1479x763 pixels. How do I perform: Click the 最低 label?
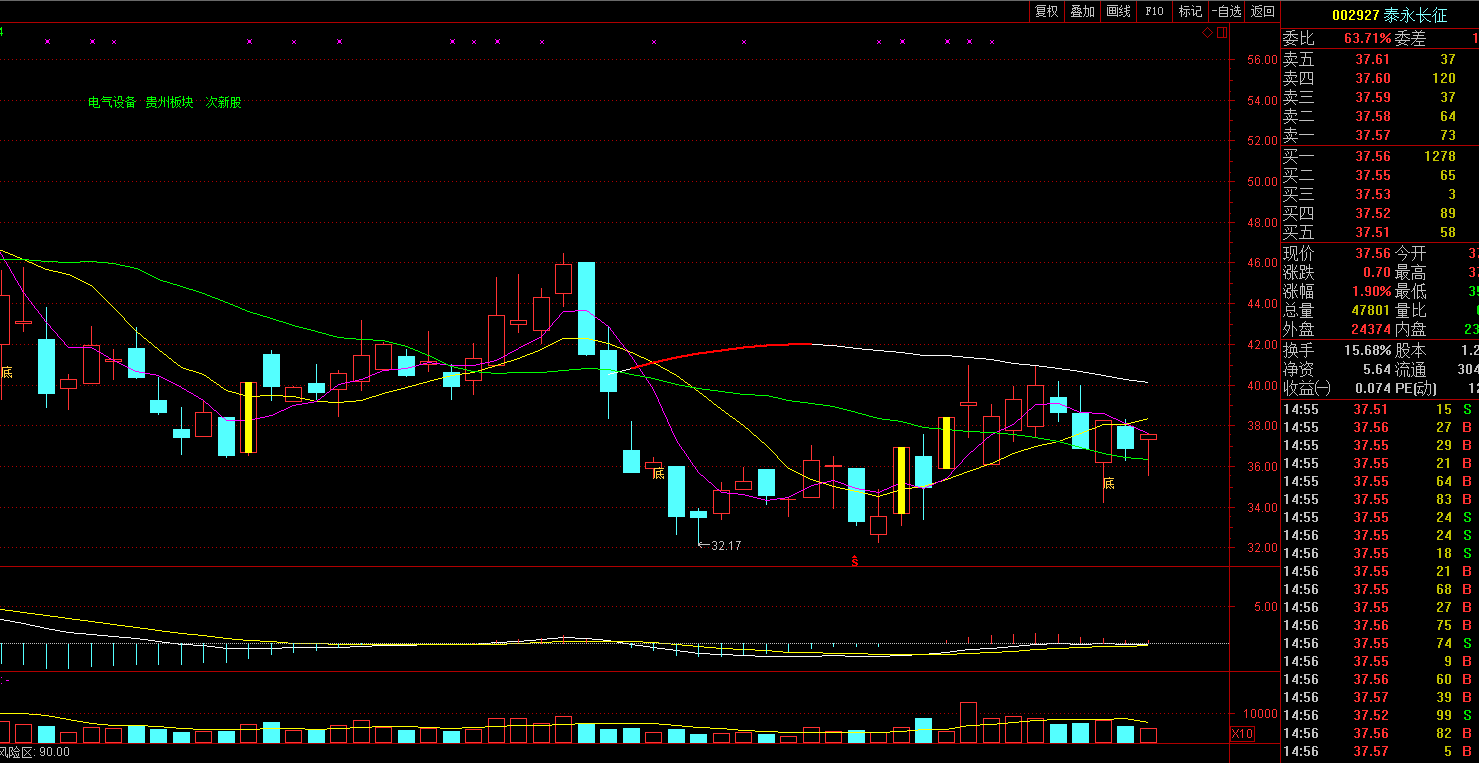[x=1410, y=292]
